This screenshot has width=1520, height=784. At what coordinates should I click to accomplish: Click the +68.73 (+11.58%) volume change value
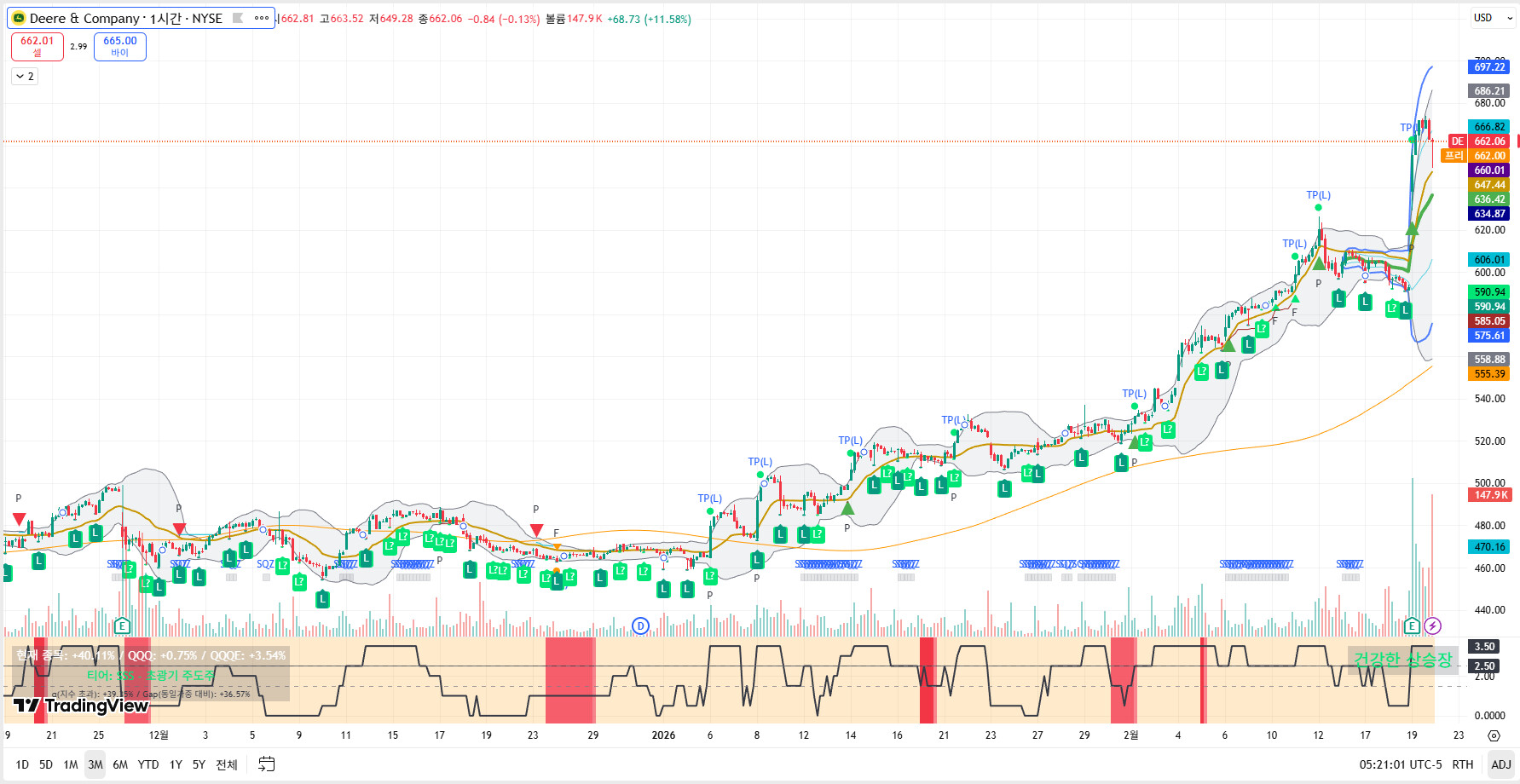pyautogui.click(x=649, y=19)
